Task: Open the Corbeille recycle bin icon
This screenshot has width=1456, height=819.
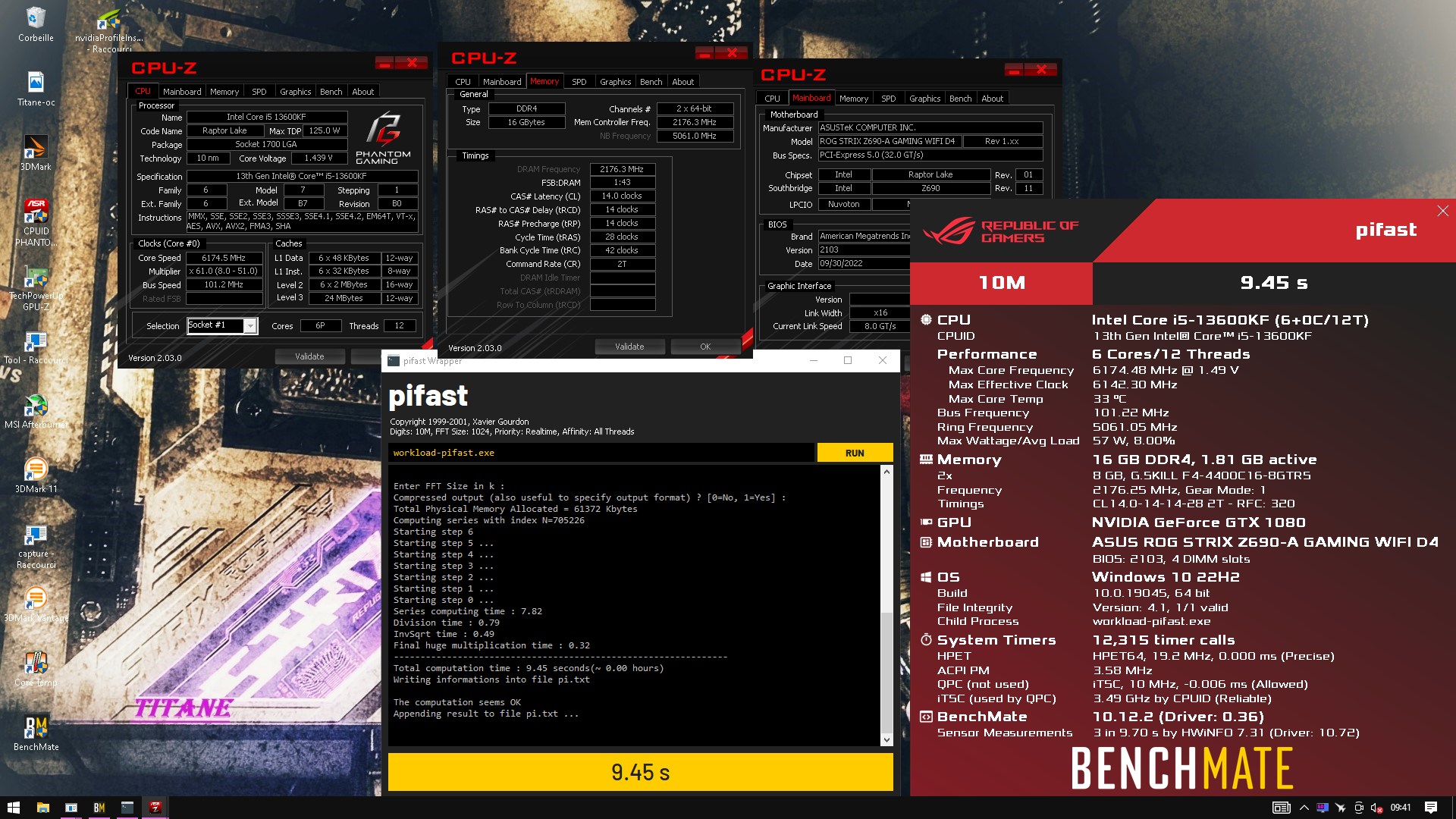Action: 36,24
